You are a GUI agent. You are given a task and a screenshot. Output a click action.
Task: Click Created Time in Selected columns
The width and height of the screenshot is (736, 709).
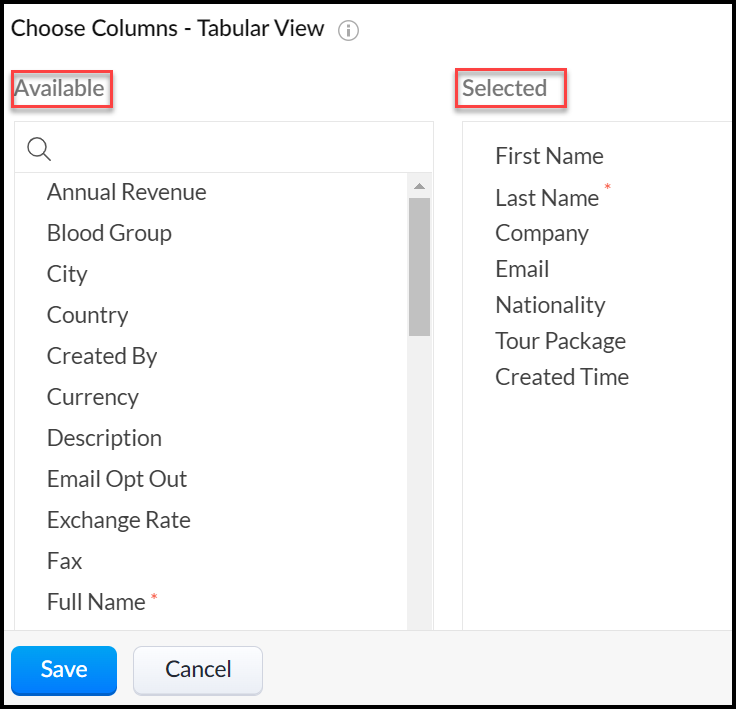(562, 377)
